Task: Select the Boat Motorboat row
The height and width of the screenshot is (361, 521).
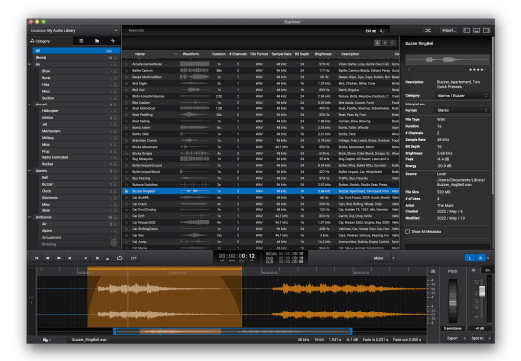Action: [261, 108]
